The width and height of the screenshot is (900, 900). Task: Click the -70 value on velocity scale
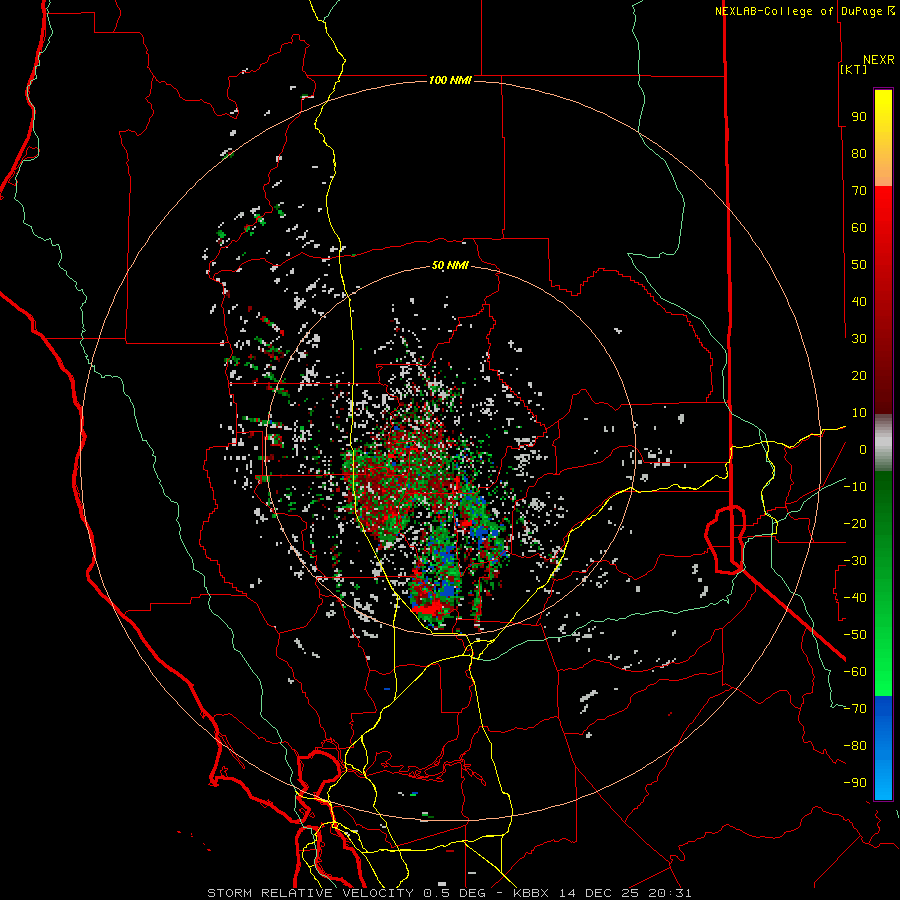coord(855,709)
